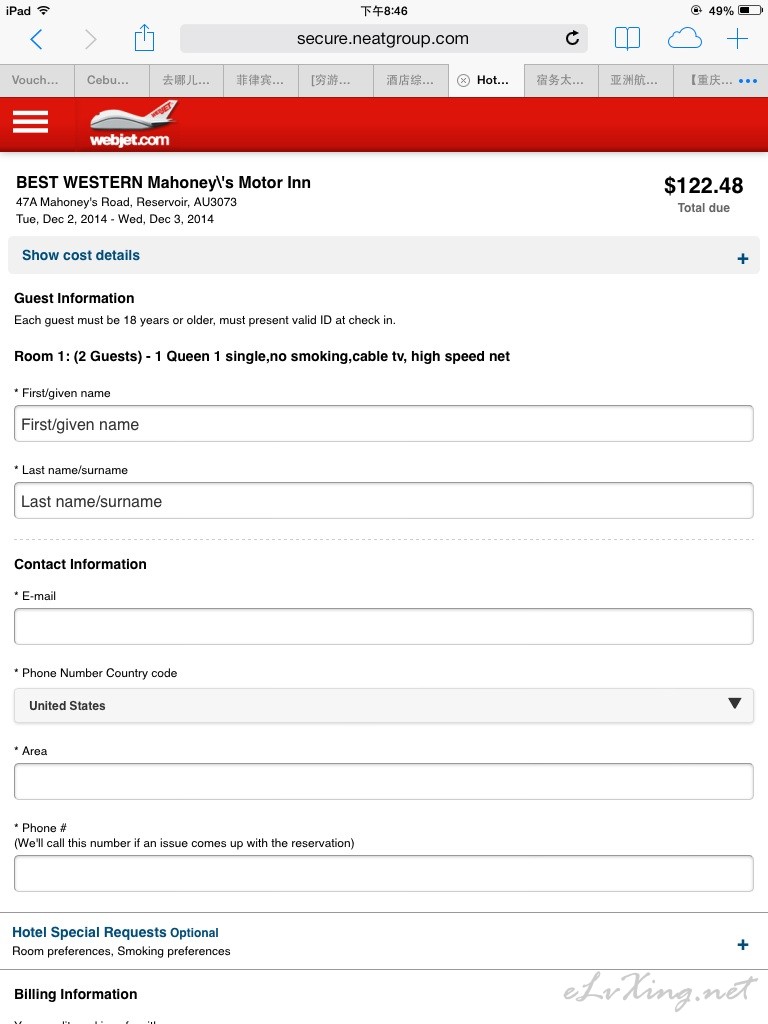The image size is (768, 1024).
Task: Focus the Last name/surname field
Action: [383, 501]
